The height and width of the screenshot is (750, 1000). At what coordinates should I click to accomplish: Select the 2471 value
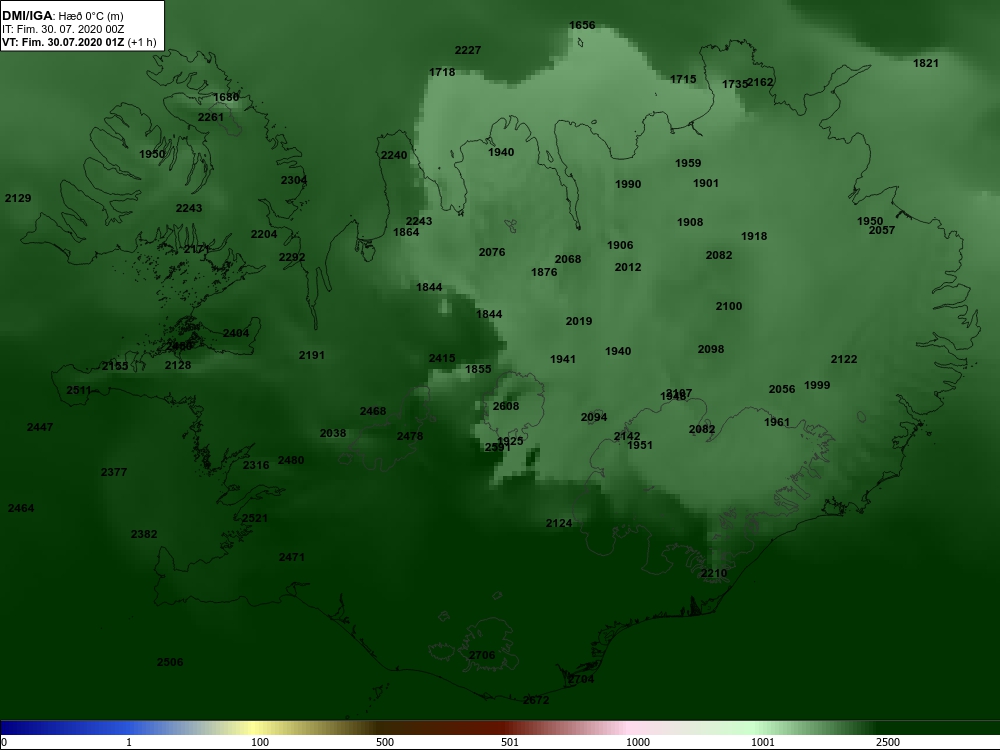pos(291,557)
